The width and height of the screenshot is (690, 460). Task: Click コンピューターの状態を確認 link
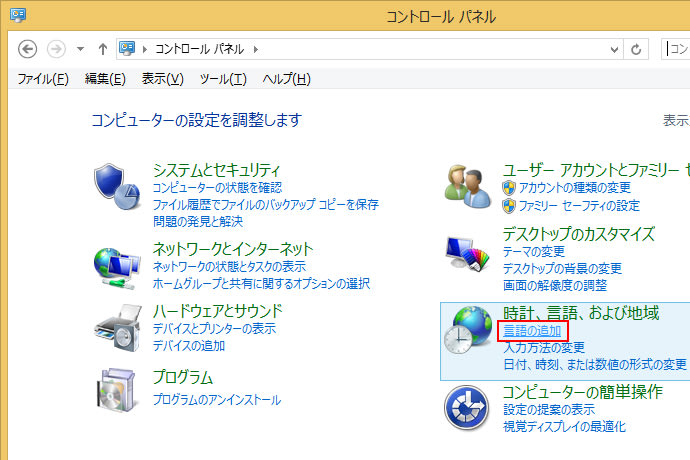pyautogui.click(x=217, y=188)
